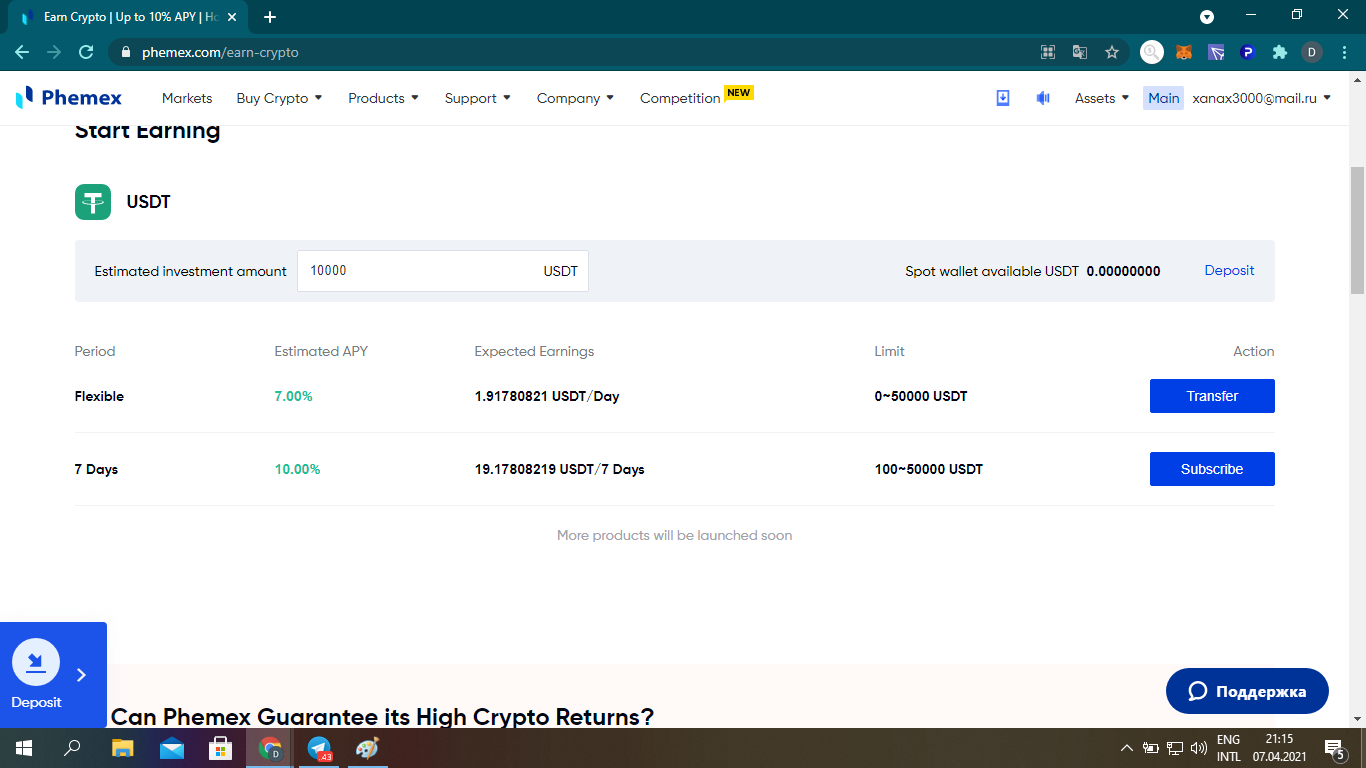This screenshot has width=1366, height=768.
Task: Click the 0~50000 USDT limit text
Action: point(921,396)
